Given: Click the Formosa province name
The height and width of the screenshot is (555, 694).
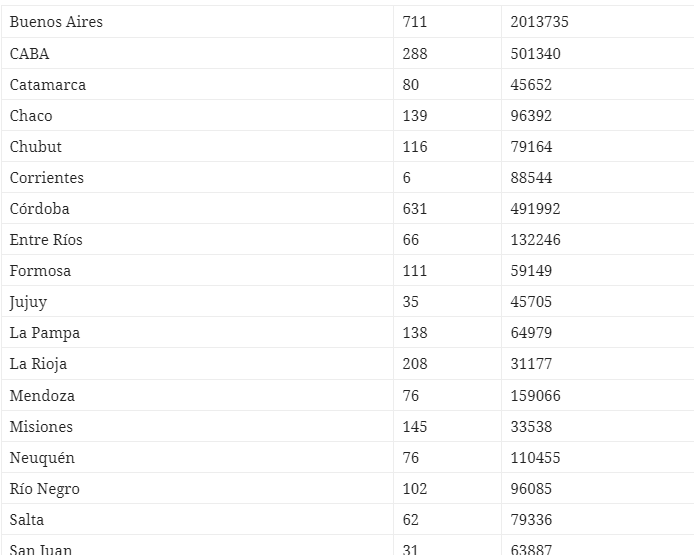Looking at the screenshot, I should [40, 271].
